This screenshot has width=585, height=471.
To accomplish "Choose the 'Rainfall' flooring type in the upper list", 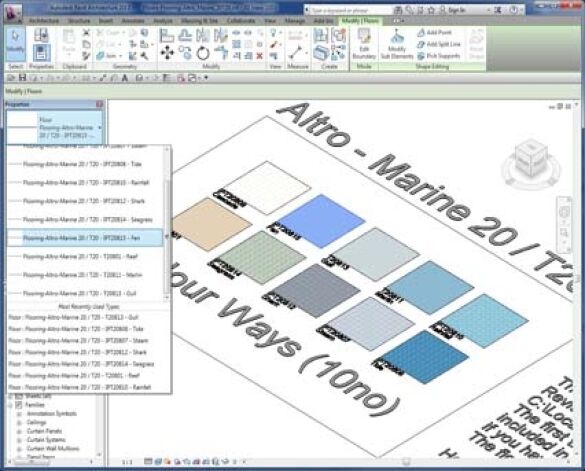I will click(85, 183).
